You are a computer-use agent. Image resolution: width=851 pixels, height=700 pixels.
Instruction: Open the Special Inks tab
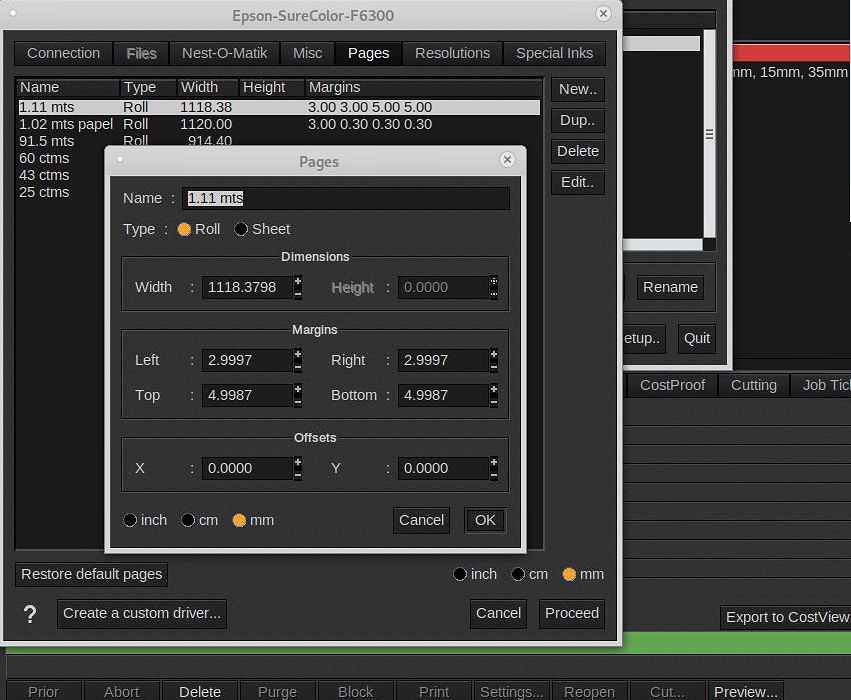[554, 53]
